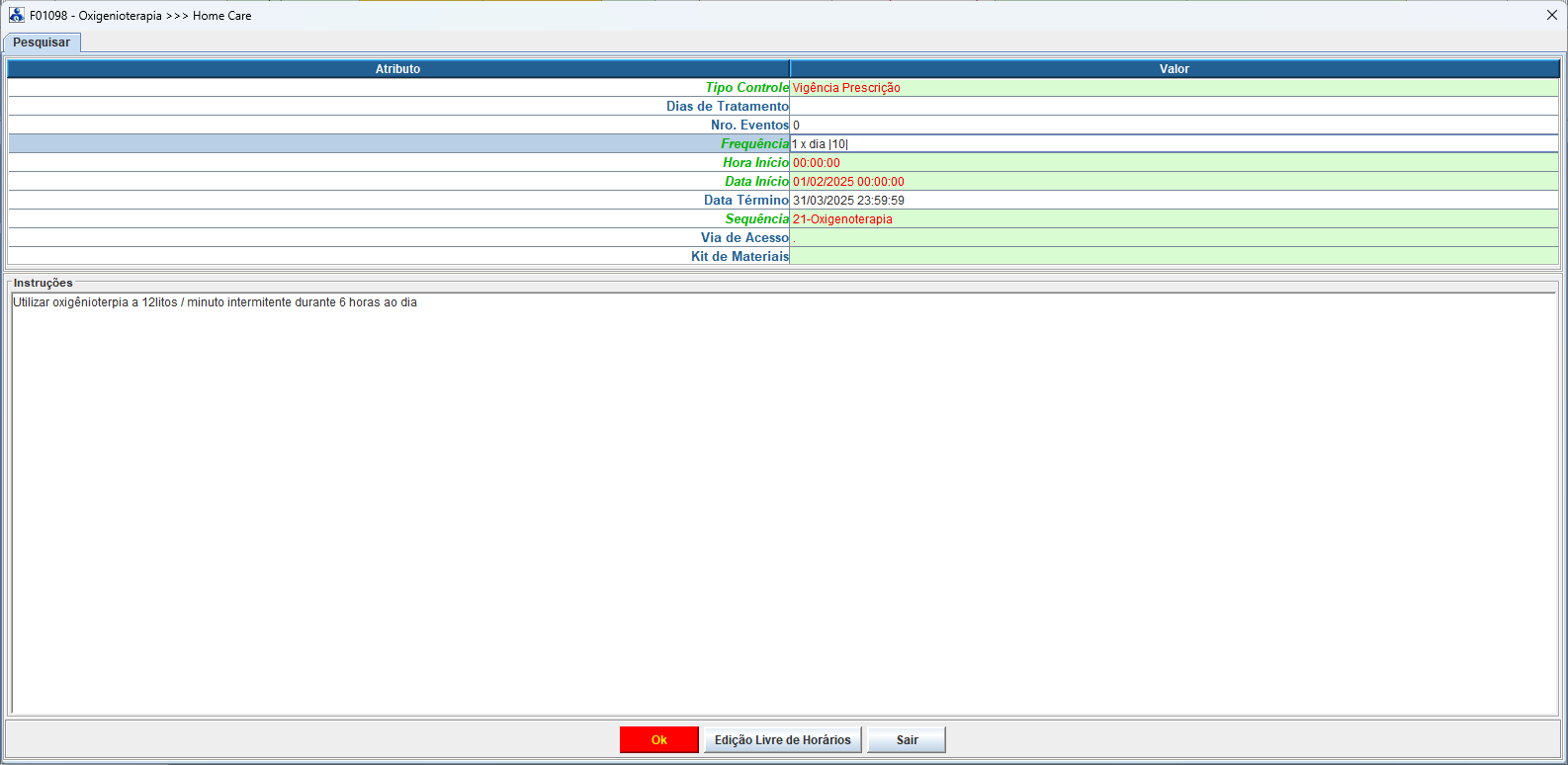Click the Atributo column header
Viewport: 1568px width, 765px height.
point(397,69)
